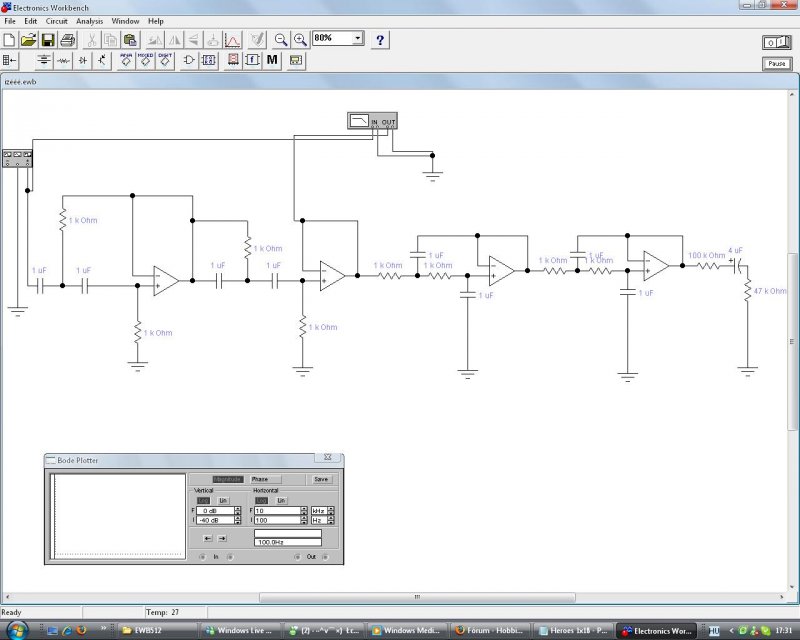
Task: Click the function generator instrument
Action: [17, 158]
